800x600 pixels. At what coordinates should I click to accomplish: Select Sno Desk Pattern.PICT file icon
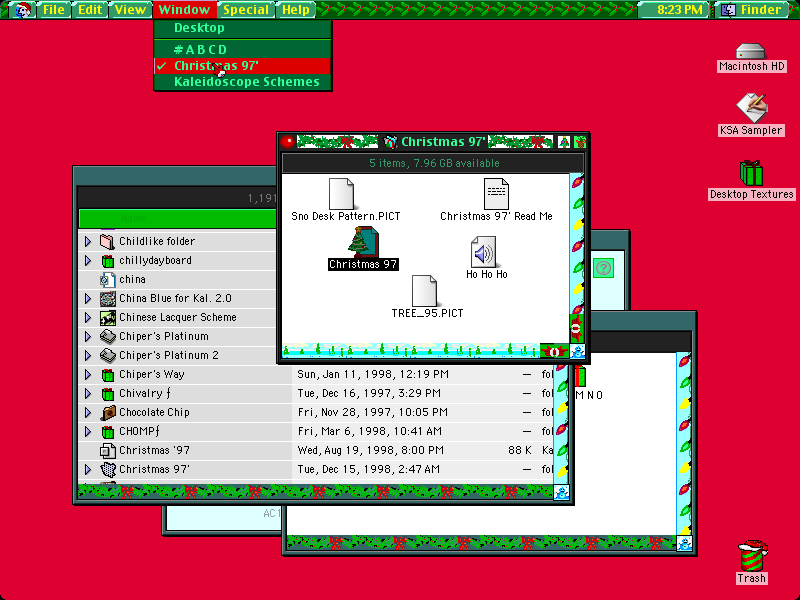coord(342,194)
